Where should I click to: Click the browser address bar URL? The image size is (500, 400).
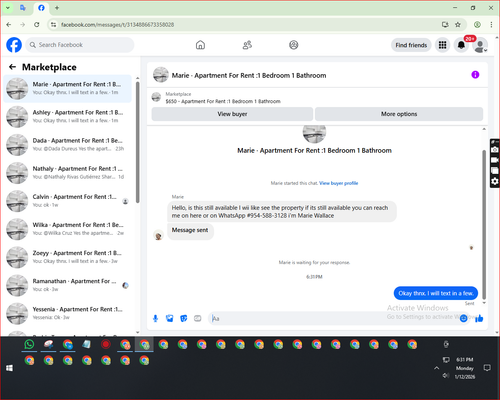[117, 25]
